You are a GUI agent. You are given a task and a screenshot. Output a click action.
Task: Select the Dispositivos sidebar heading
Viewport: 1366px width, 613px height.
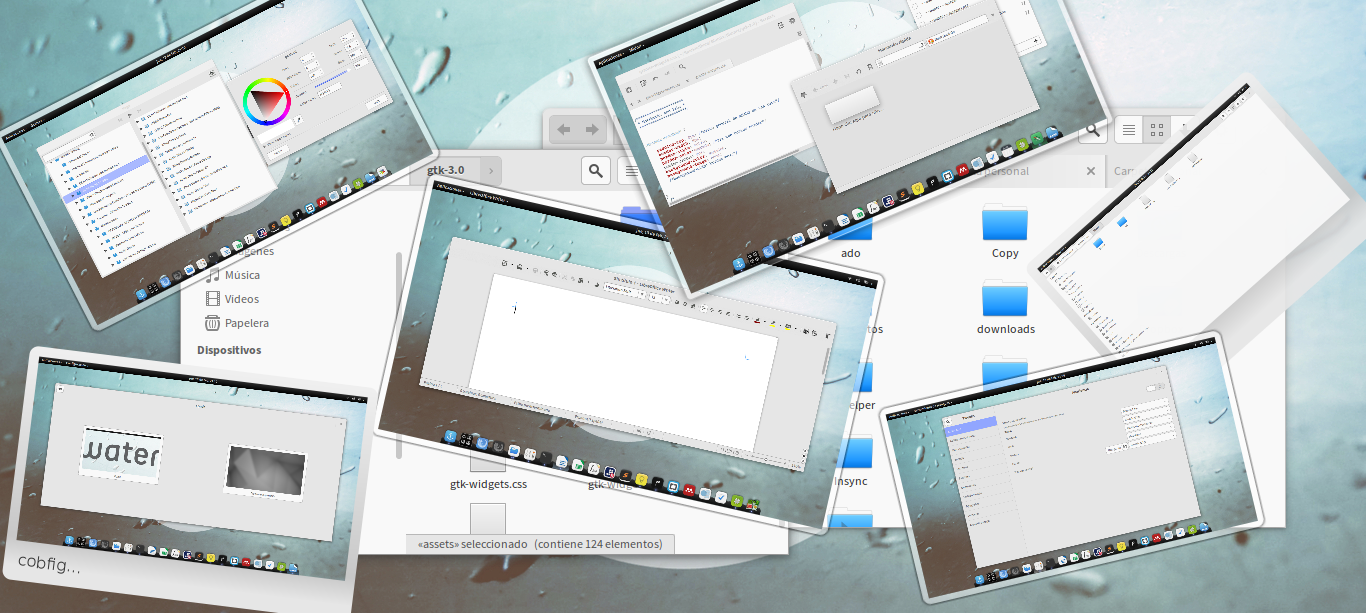point(229,350)
